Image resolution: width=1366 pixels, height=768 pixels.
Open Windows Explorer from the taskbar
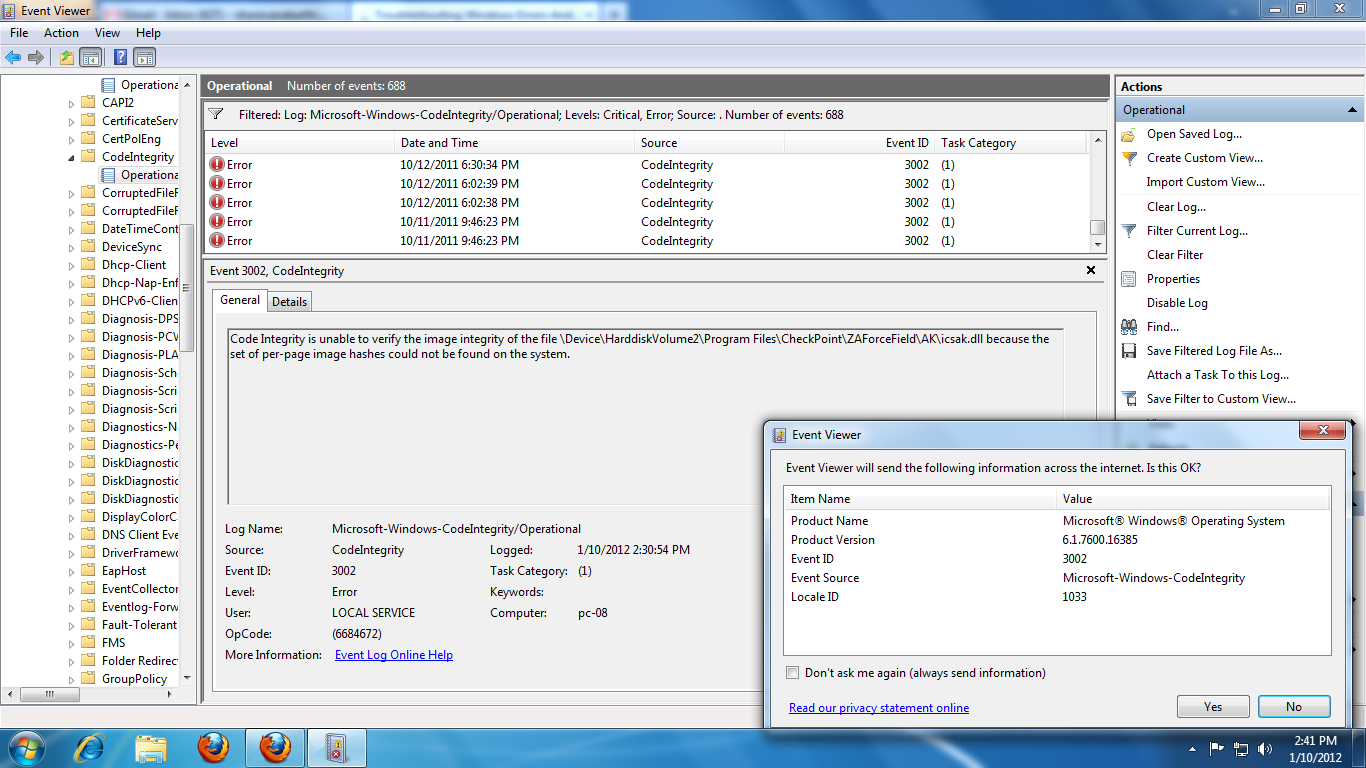[151, 747]
